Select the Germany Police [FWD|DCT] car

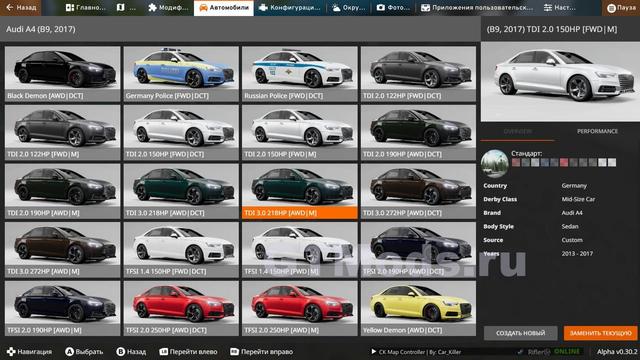click(181, 73)
